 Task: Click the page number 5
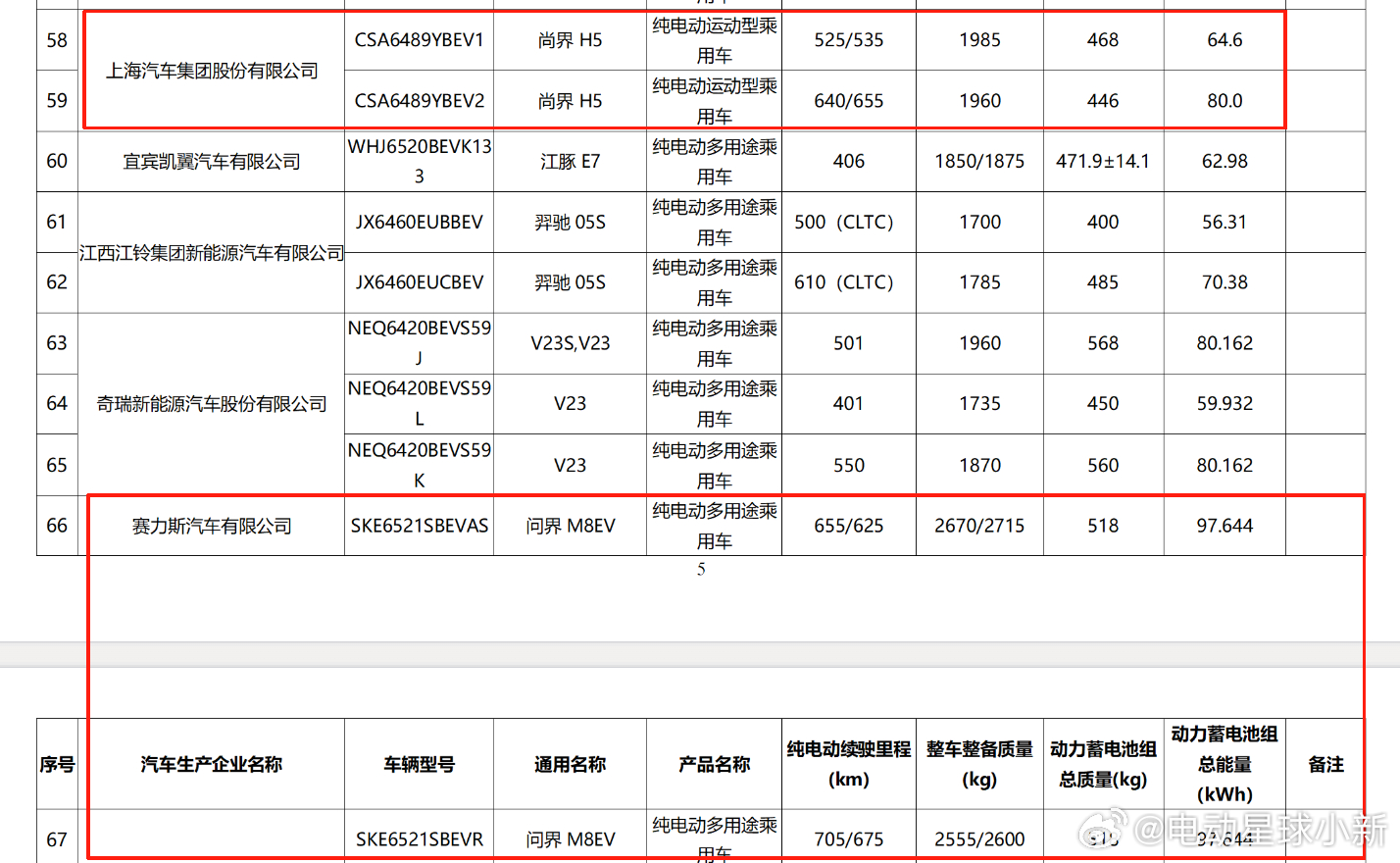[701, 570]
